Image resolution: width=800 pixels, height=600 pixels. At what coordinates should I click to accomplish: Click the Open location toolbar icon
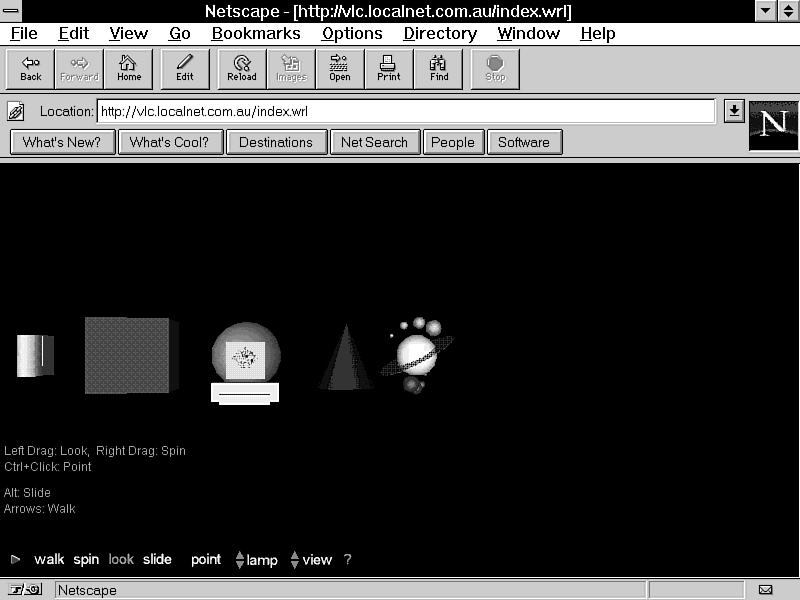tap(340, 69)
